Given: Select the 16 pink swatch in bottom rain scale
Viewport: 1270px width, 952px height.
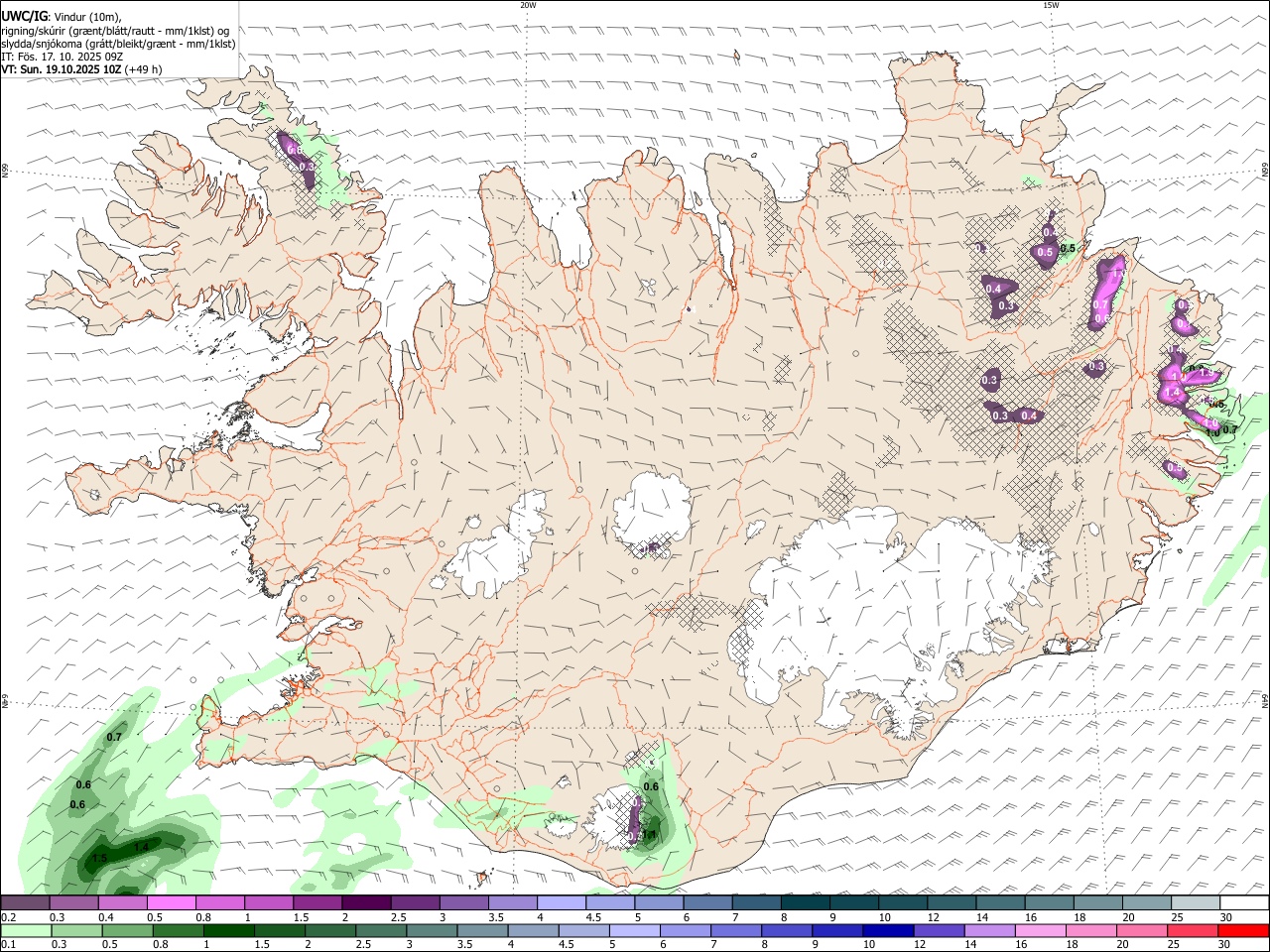Looking at the screenshot, I should (x=1041, y=931).
